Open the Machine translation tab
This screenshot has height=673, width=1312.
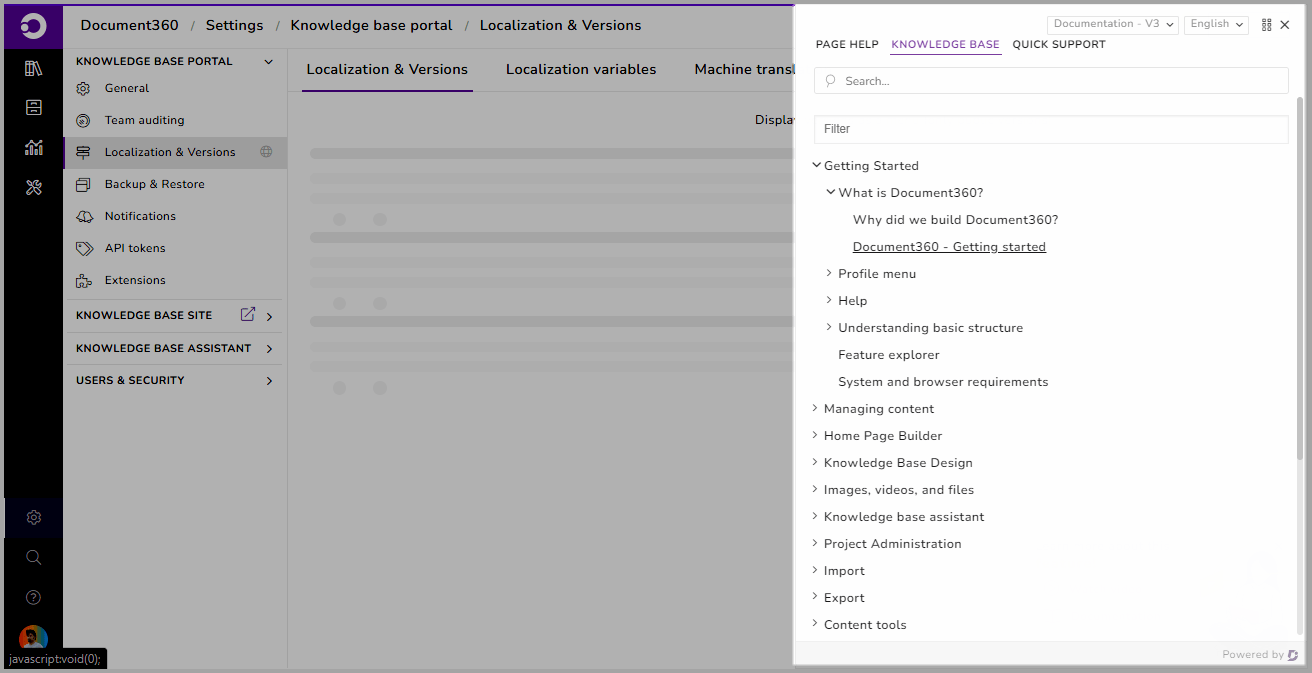click(744, 70)
